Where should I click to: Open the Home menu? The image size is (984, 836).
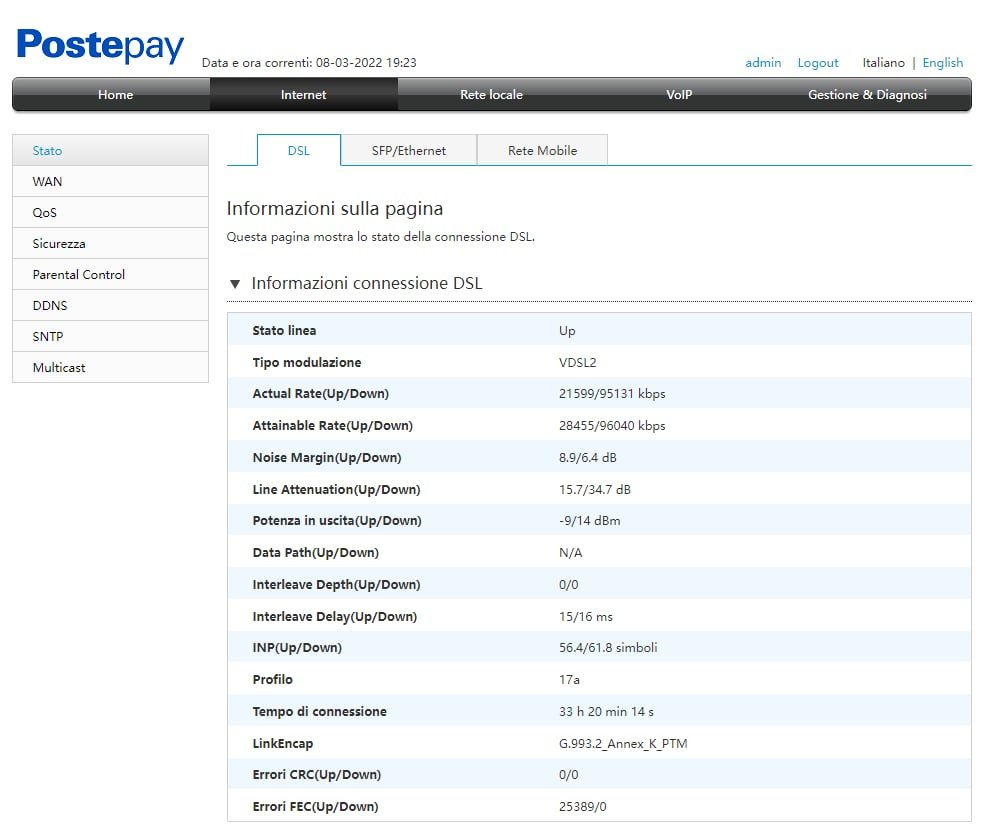coord(115,95)
